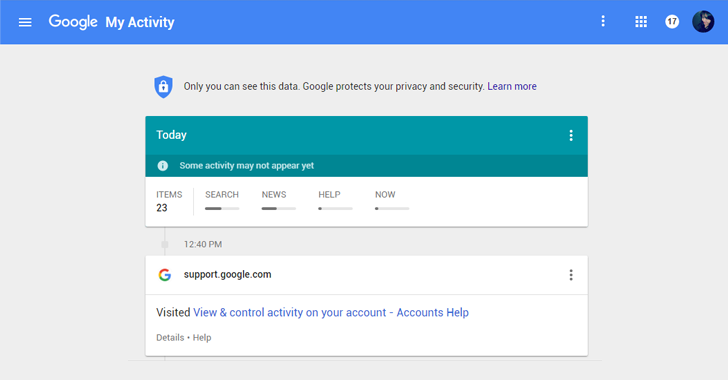Screen dimensions: 728x380
Task: Click the HELP activity progress bar
Action: point(335,209)
